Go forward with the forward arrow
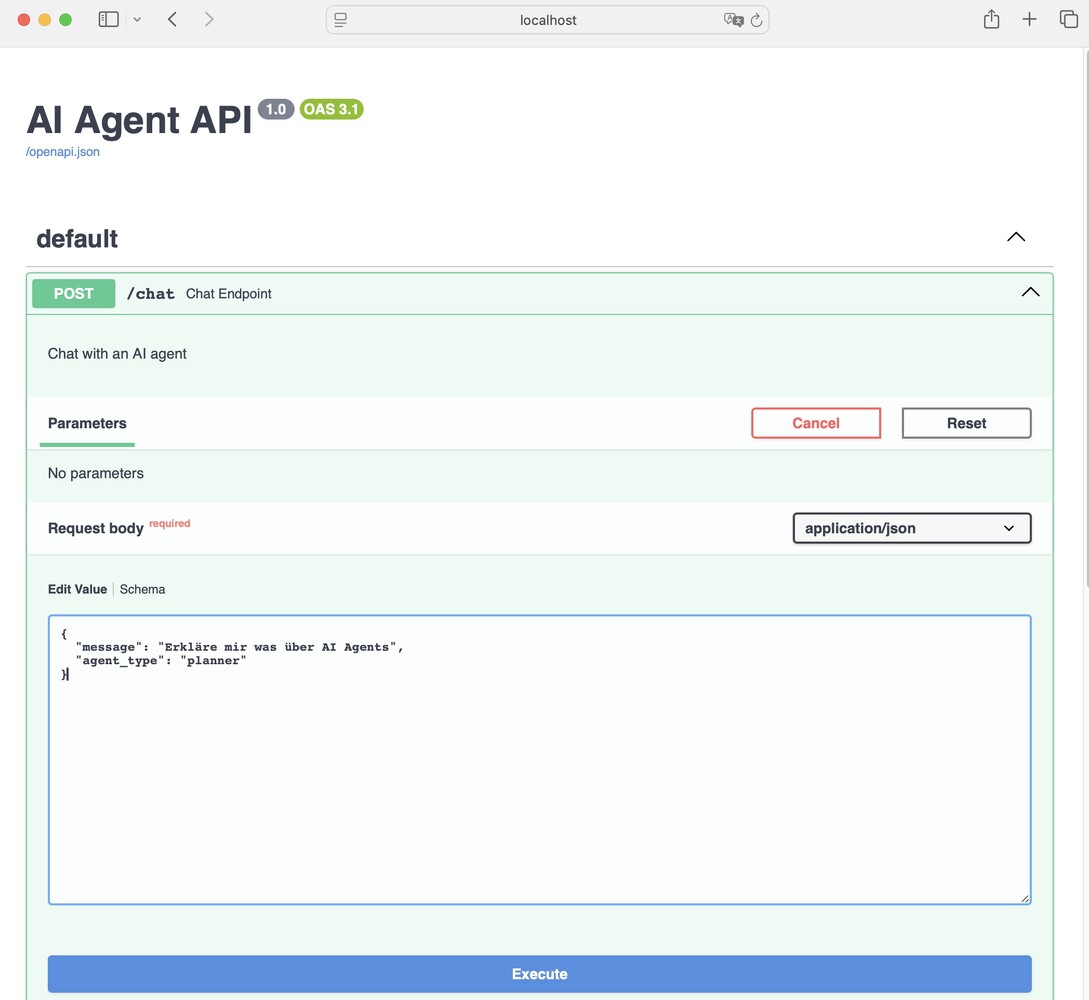Image resolution: width=1089 pixels, height=1000 pixels. pyautogui.click(x=208, y=19)
